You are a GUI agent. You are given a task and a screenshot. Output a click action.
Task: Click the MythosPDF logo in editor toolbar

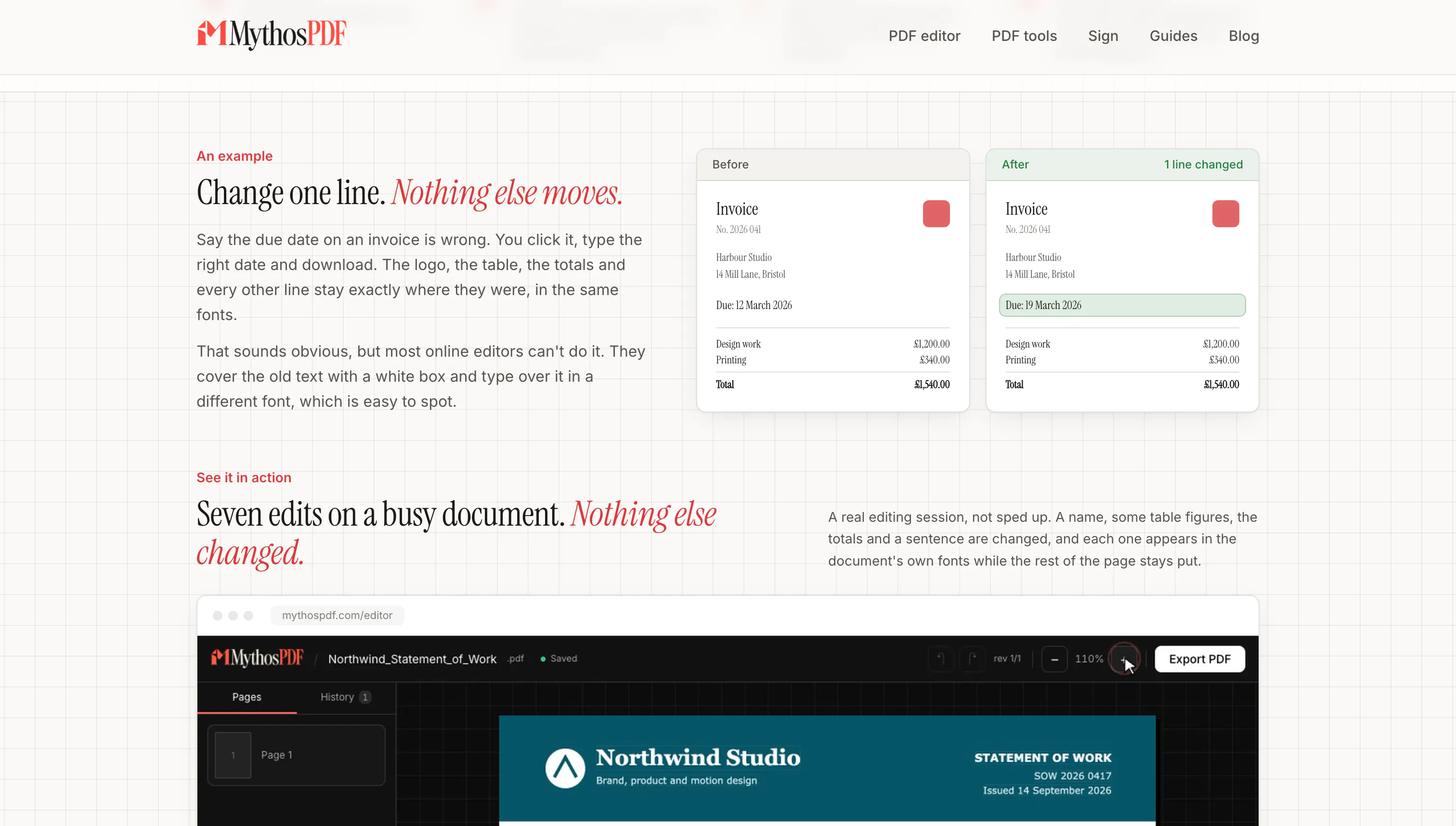click(x=257, y=658)
